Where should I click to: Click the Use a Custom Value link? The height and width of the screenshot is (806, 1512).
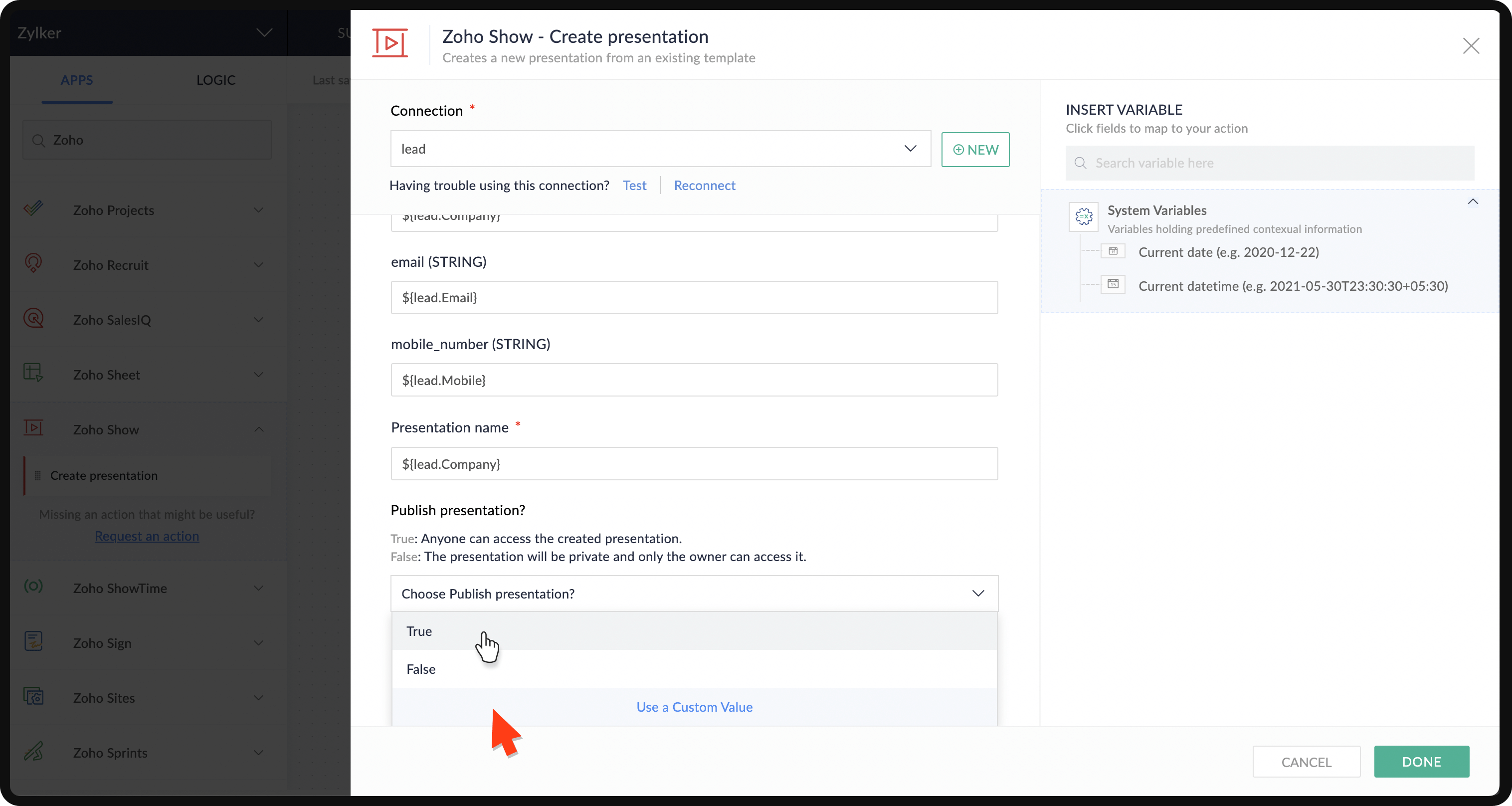pyautogui.click(x=694, y=707)
